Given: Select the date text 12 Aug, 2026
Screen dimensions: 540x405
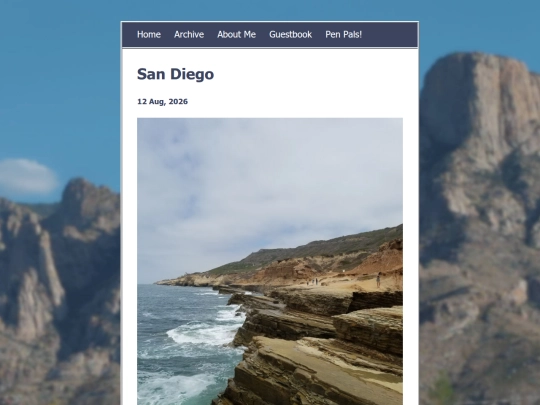Looking at the screenshot, I should pos(162,102).
